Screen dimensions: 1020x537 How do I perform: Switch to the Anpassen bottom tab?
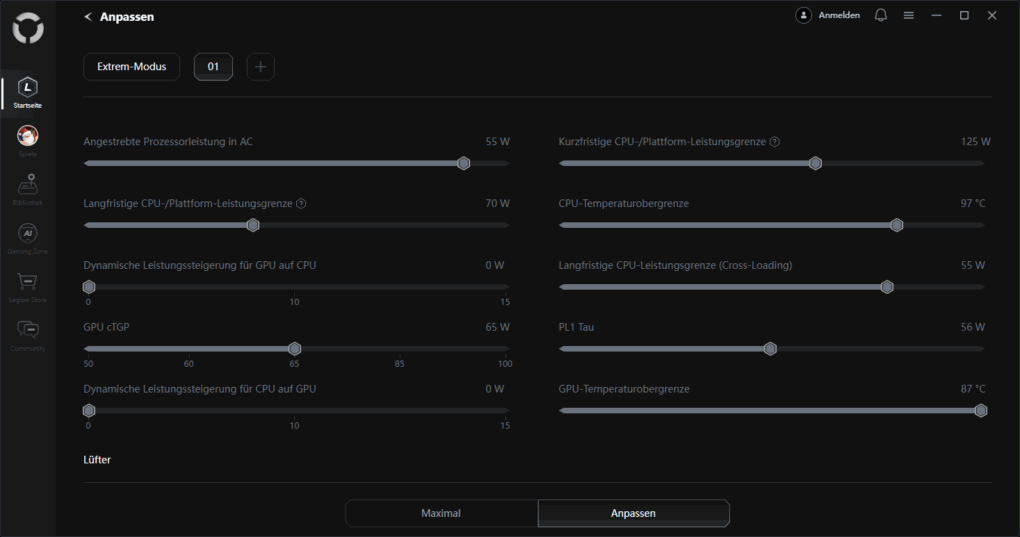tap(633, 513)
